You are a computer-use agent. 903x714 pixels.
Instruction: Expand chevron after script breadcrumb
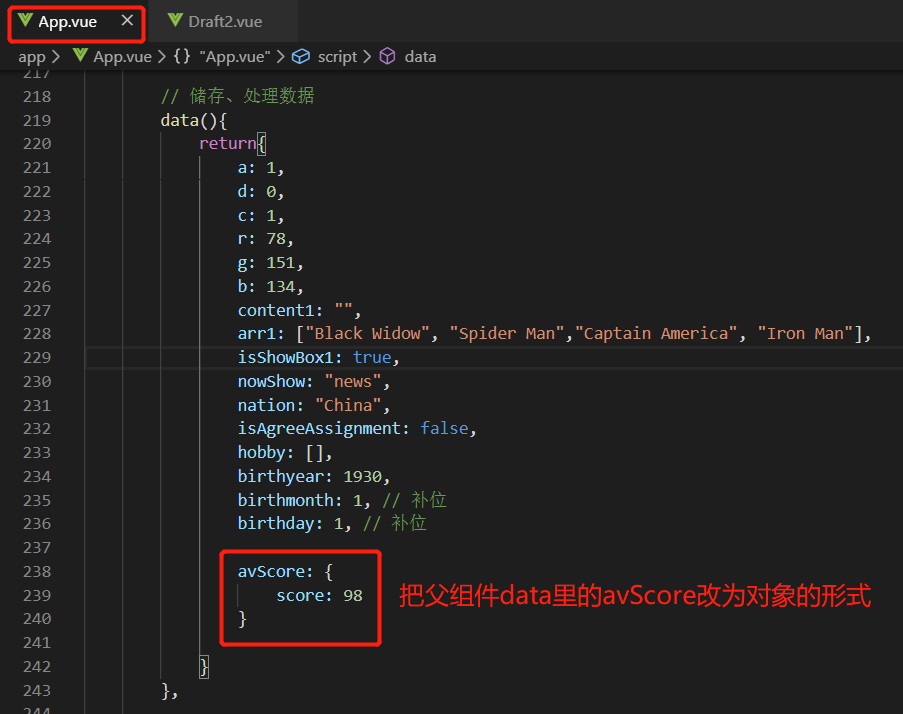click(x=367, y=56)
